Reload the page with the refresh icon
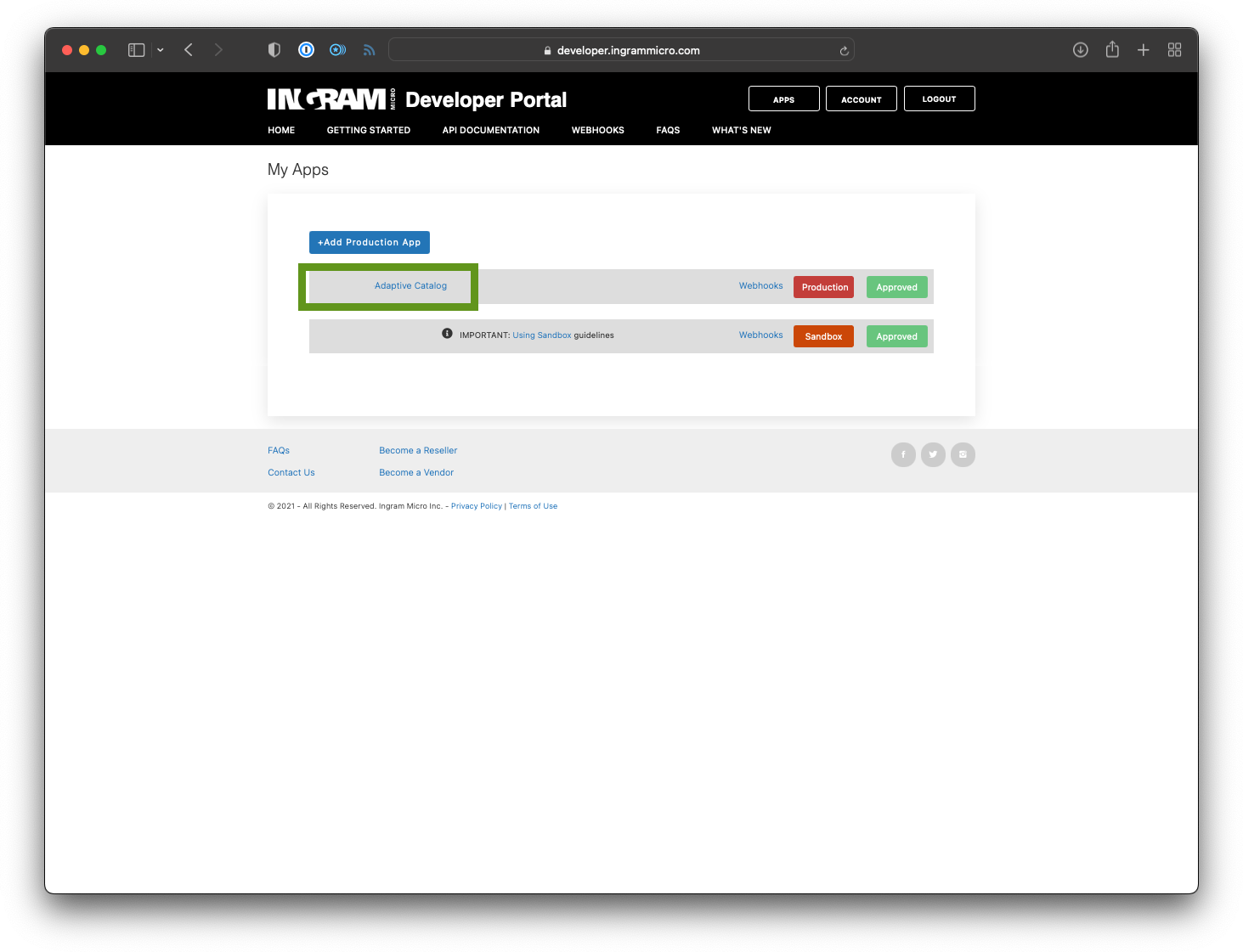The image size is (1243, 952). tap(844, 51)
